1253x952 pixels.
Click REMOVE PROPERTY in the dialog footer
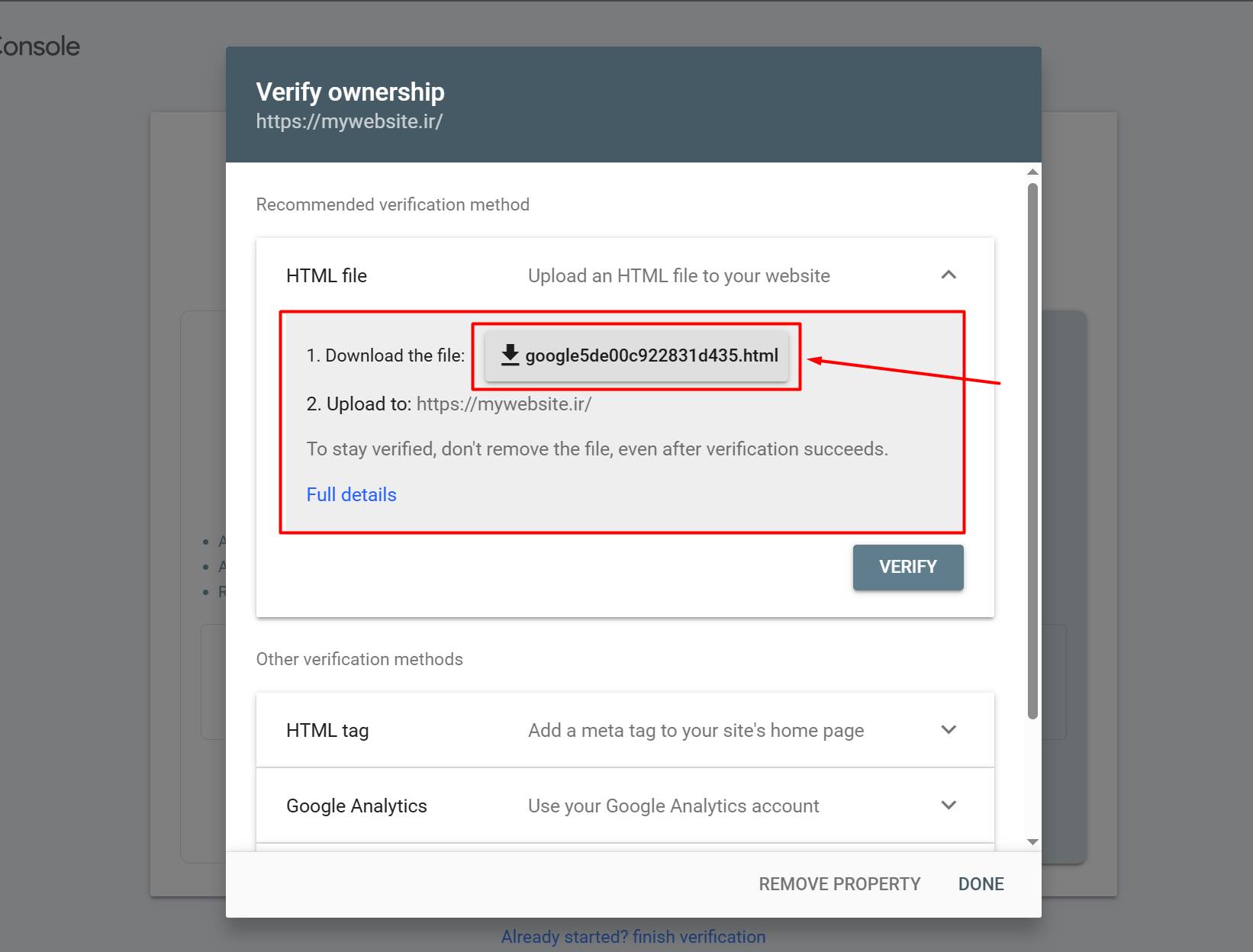point(839,884)
